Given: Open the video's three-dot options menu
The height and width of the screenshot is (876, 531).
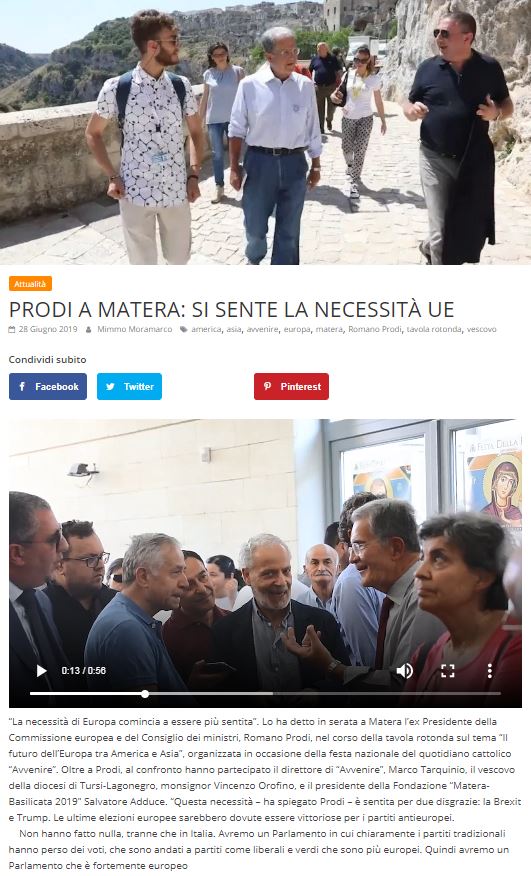Looking at the screenshot, I should [x=490, y=670].
